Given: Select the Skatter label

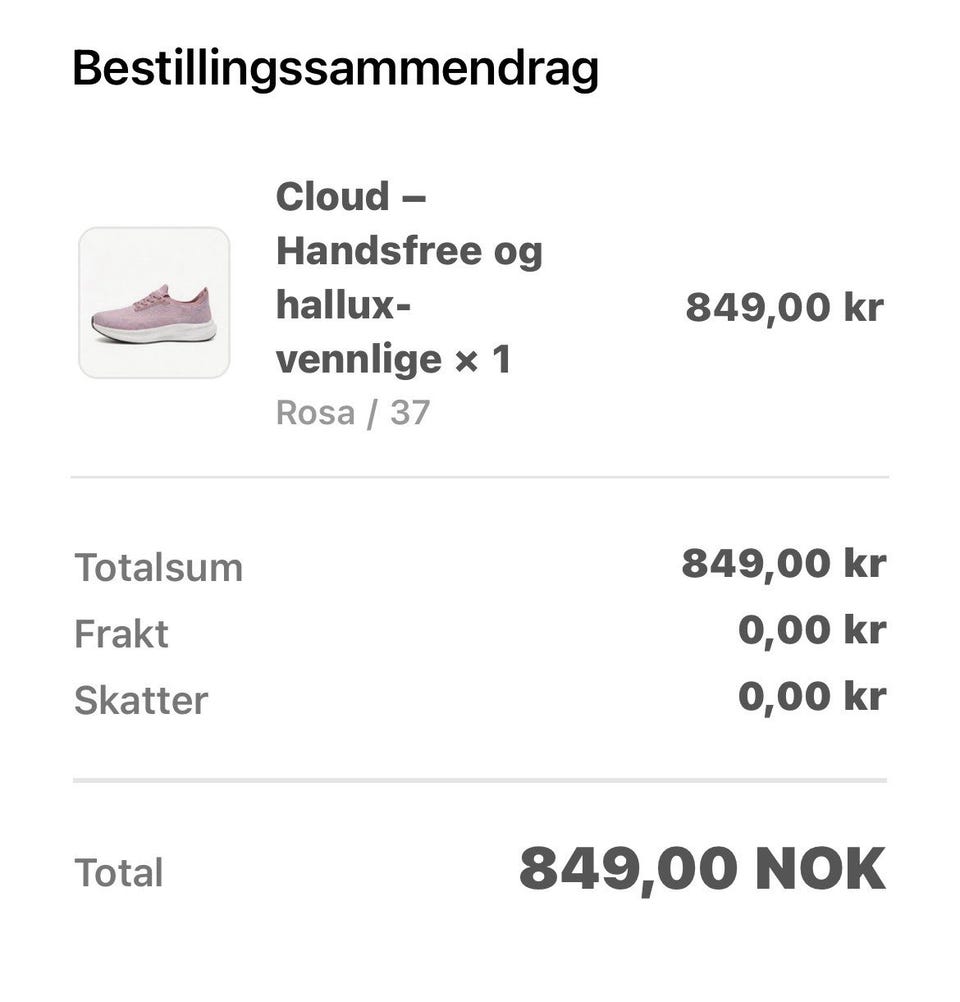Looking at the screenshot, I should [141, 700].
